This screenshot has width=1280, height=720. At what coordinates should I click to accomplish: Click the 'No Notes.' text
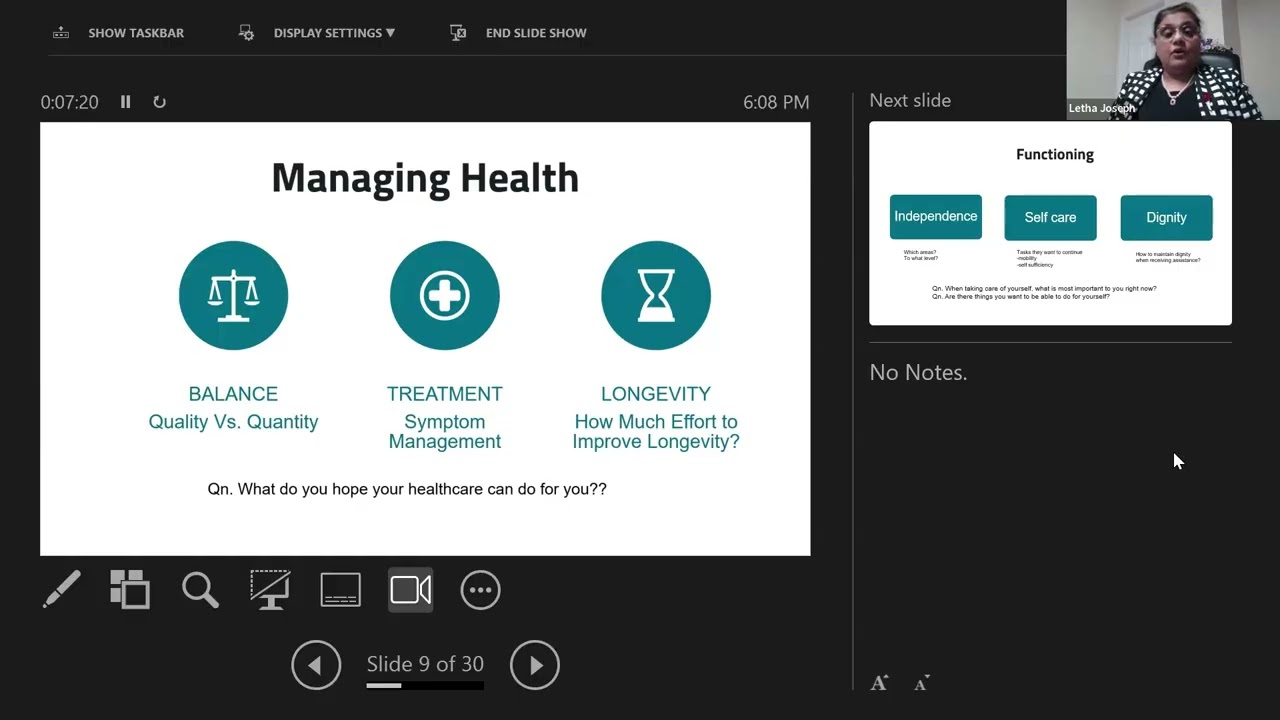coord(918,373)
